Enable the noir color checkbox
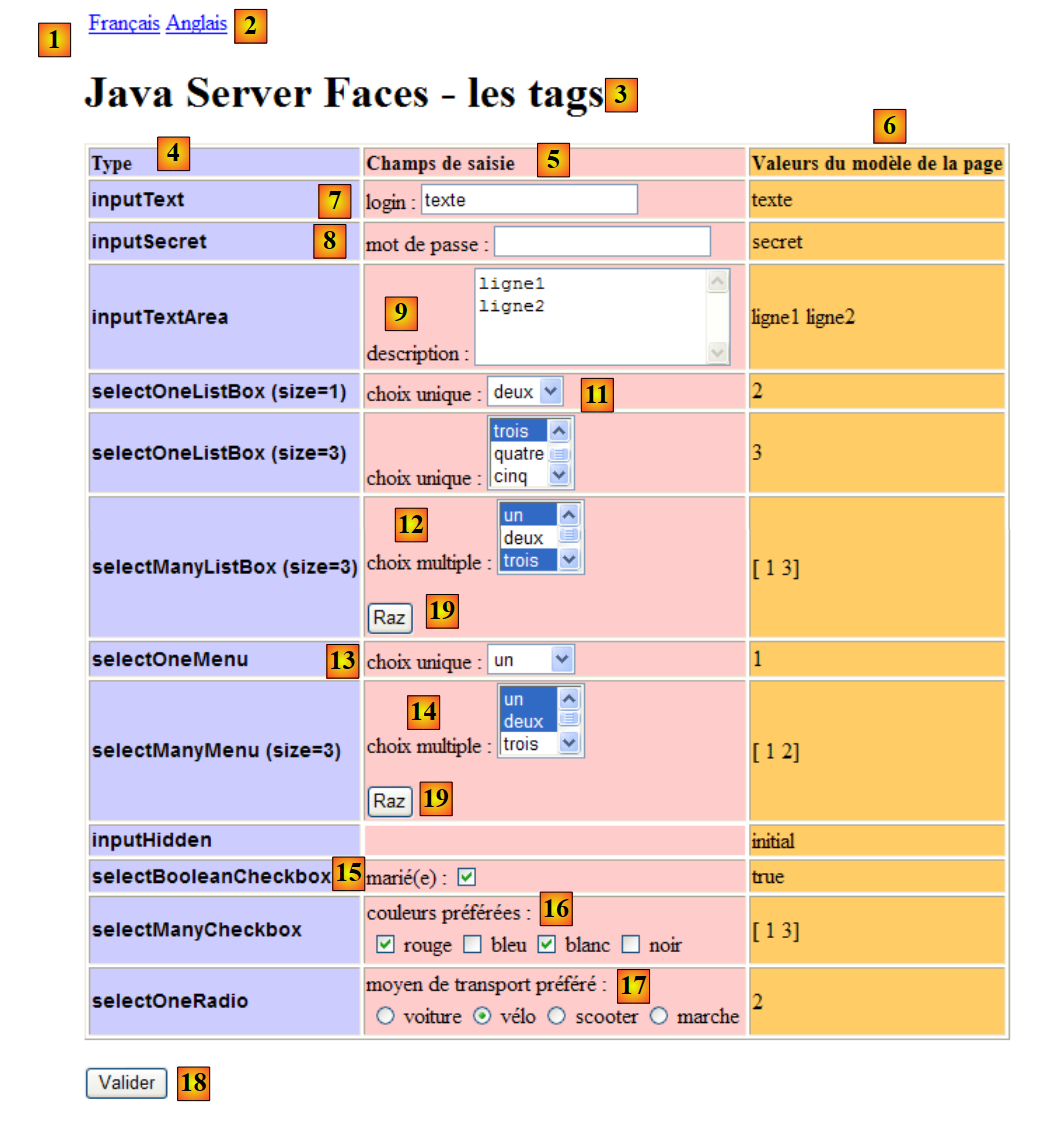This screenshot has width=1040, height=1122. (631, 944)
